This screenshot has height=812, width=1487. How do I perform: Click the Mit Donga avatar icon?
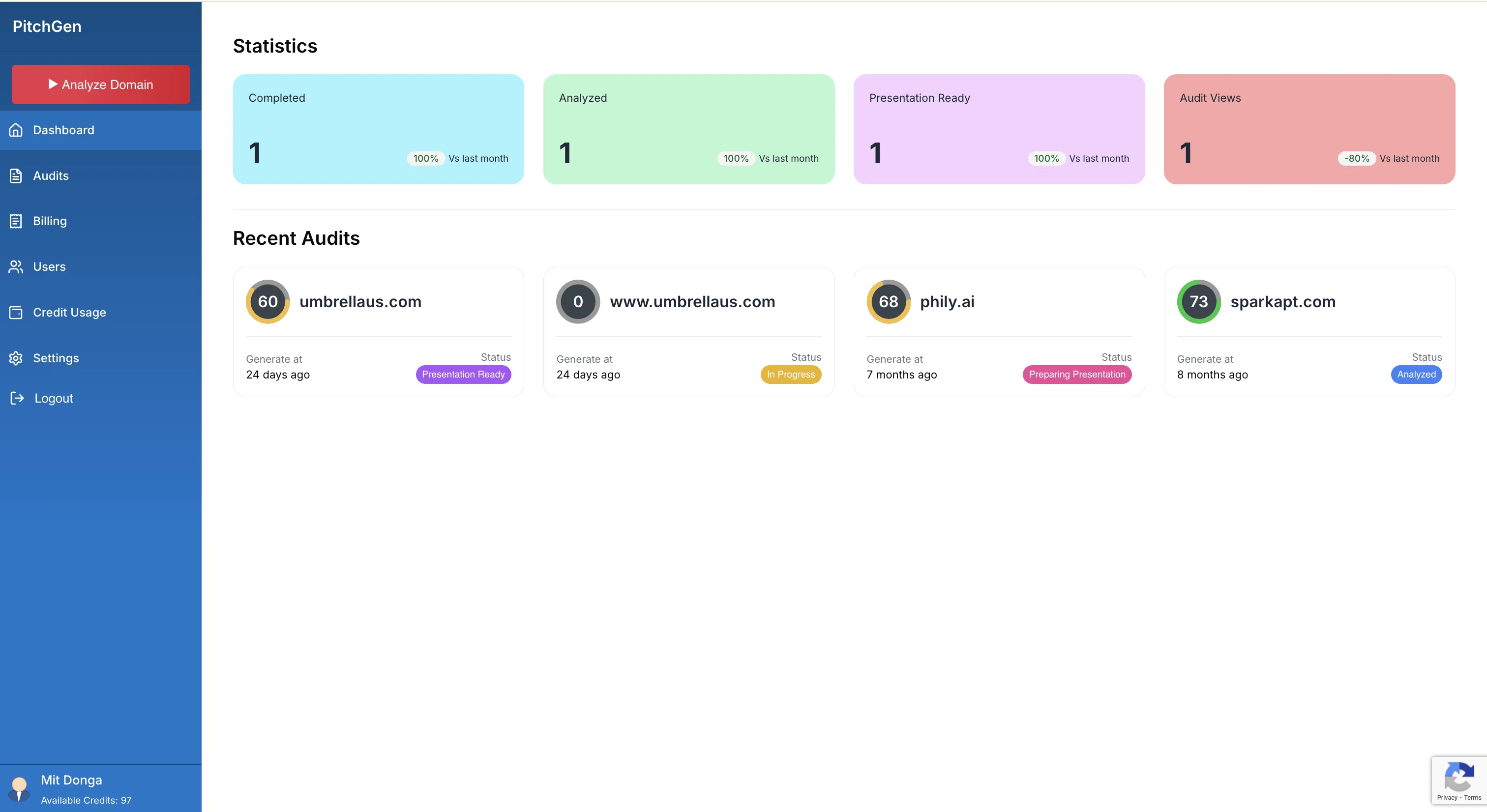(19, 788)
